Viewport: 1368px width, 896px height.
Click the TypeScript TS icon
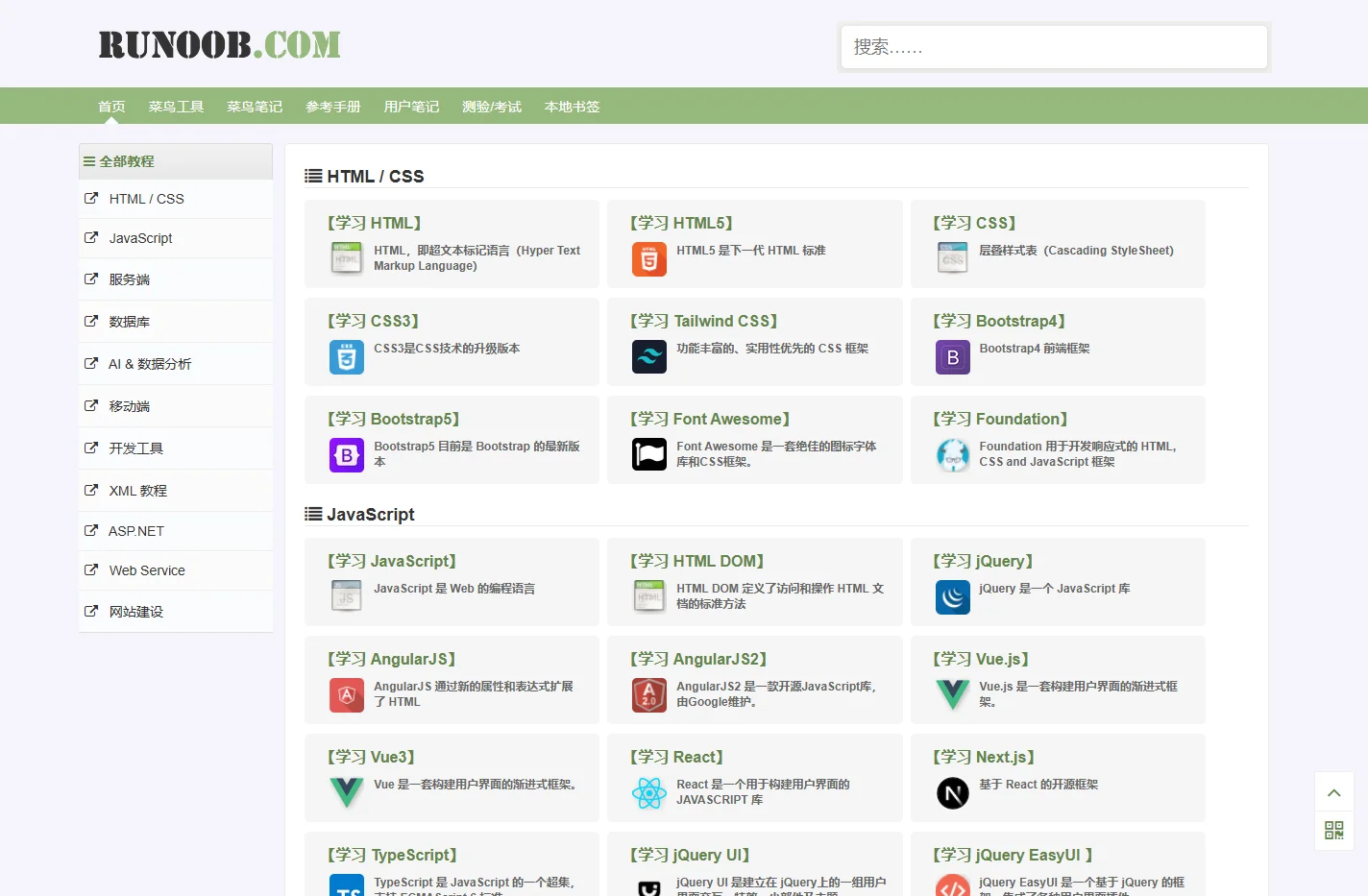click(x=346, y=885)
